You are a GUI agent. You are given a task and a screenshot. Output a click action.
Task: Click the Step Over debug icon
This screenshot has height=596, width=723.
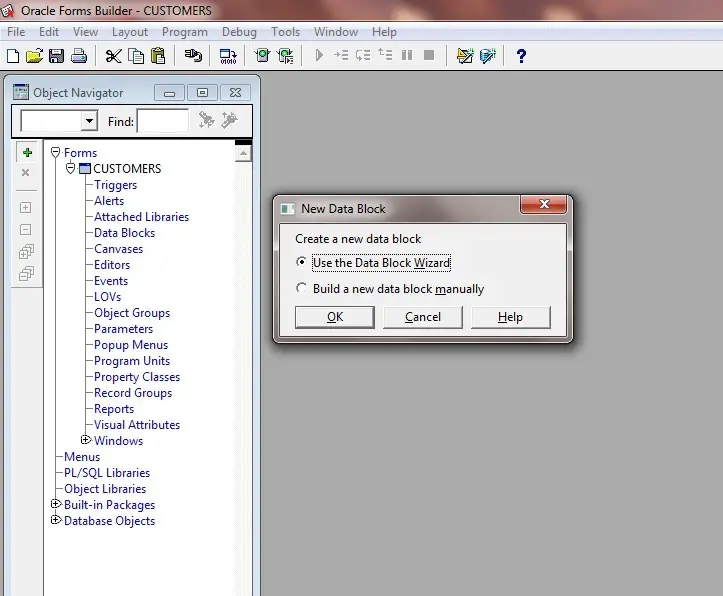pyautogui.click(x=363, y=55)
